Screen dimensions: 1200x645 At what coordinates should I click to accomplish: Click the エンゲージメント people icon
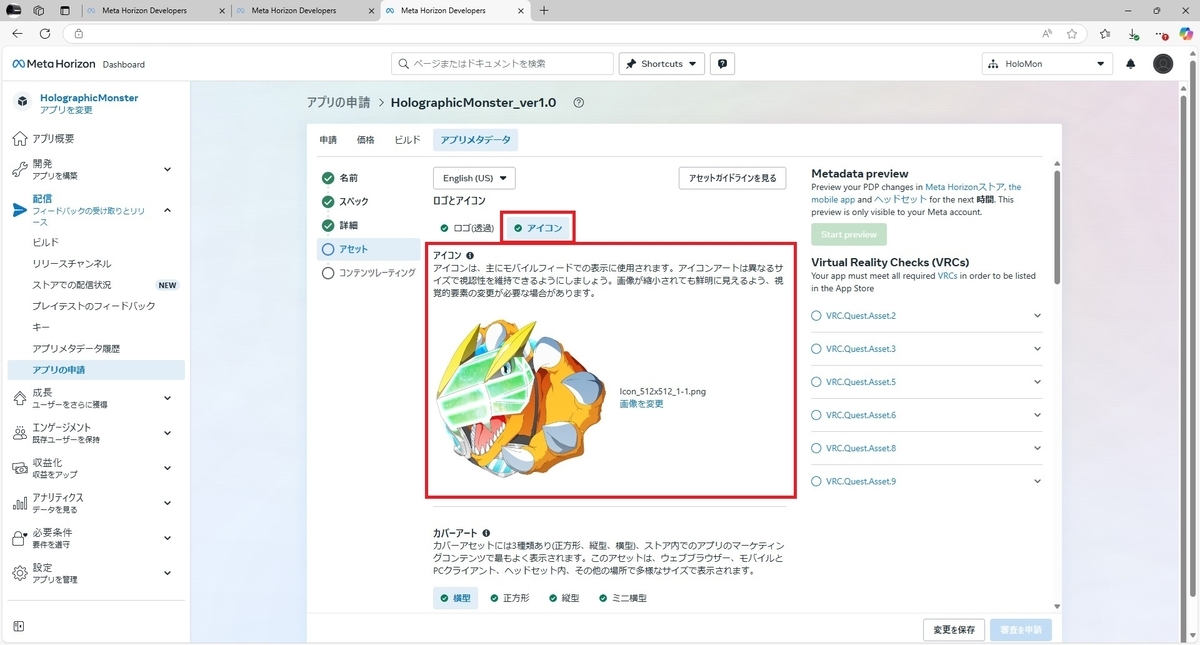[20, 433]
